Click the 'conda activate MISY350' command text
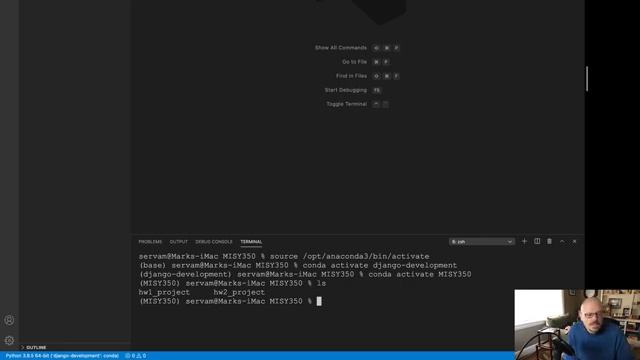Image resolution: width=640 pixels, height=360 pixels. 420,274
